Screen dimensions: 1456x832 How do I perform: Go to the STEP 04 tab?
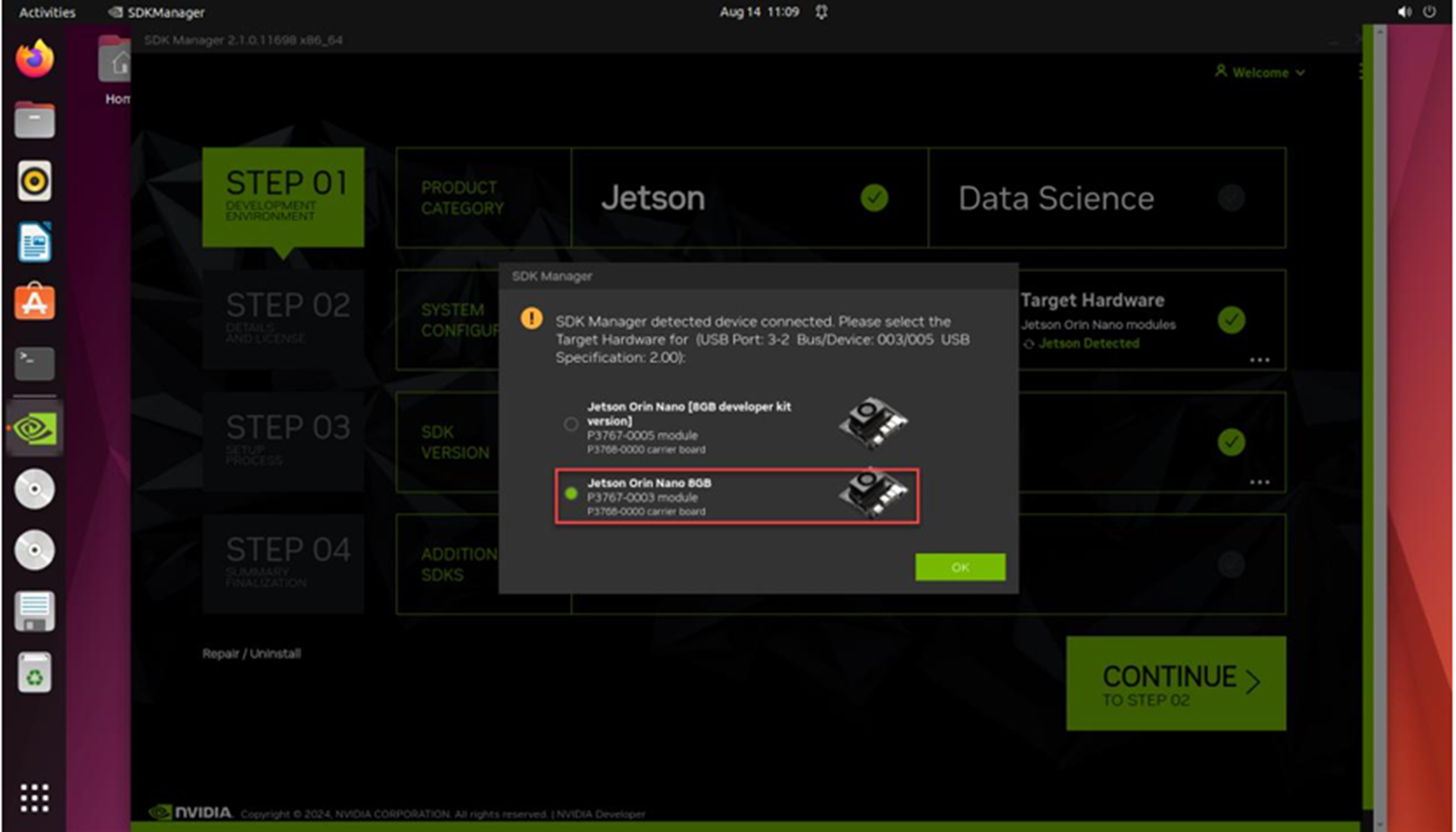[283, 564]
